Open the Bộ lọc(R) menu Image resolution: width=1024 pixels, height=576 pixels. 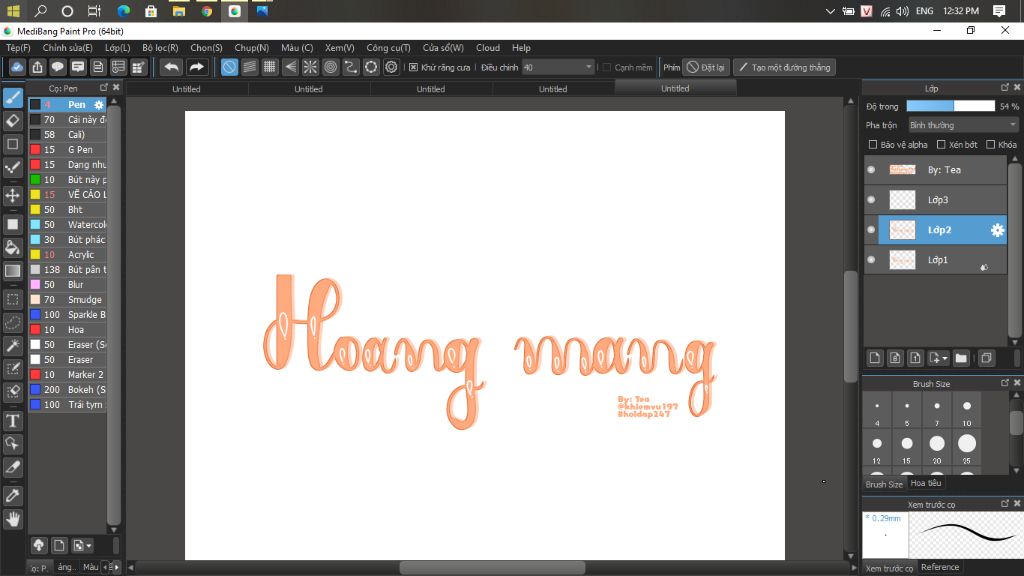[x=160, y=48]
